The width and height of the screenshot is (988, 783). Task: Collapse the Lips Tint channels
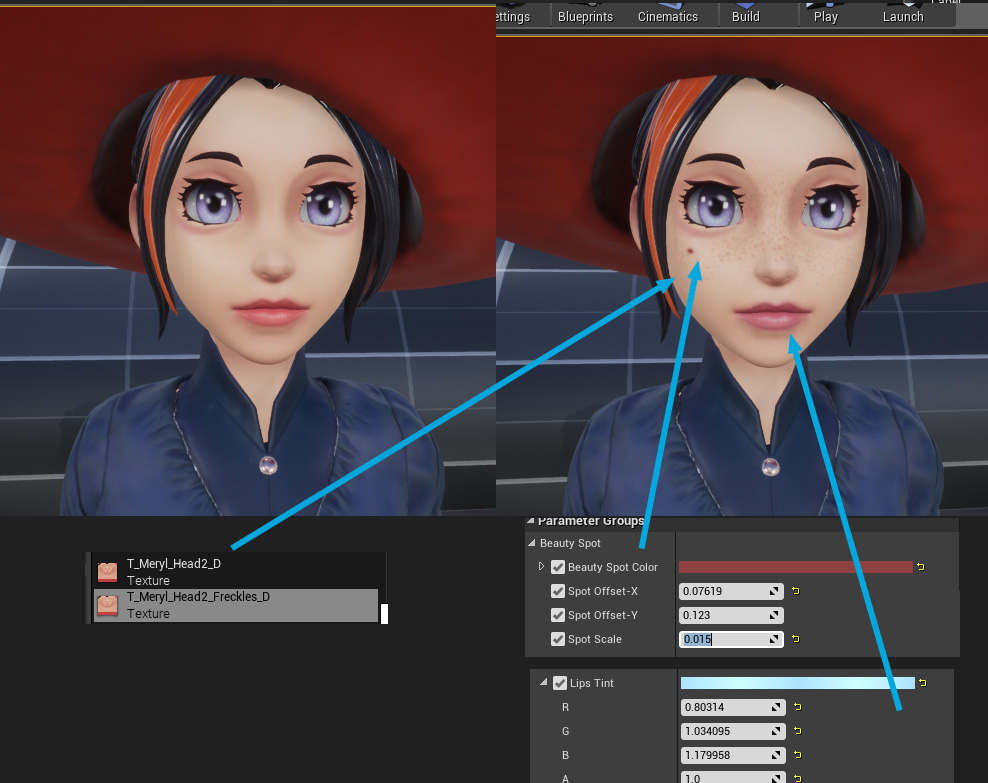(x=543, y=682)
